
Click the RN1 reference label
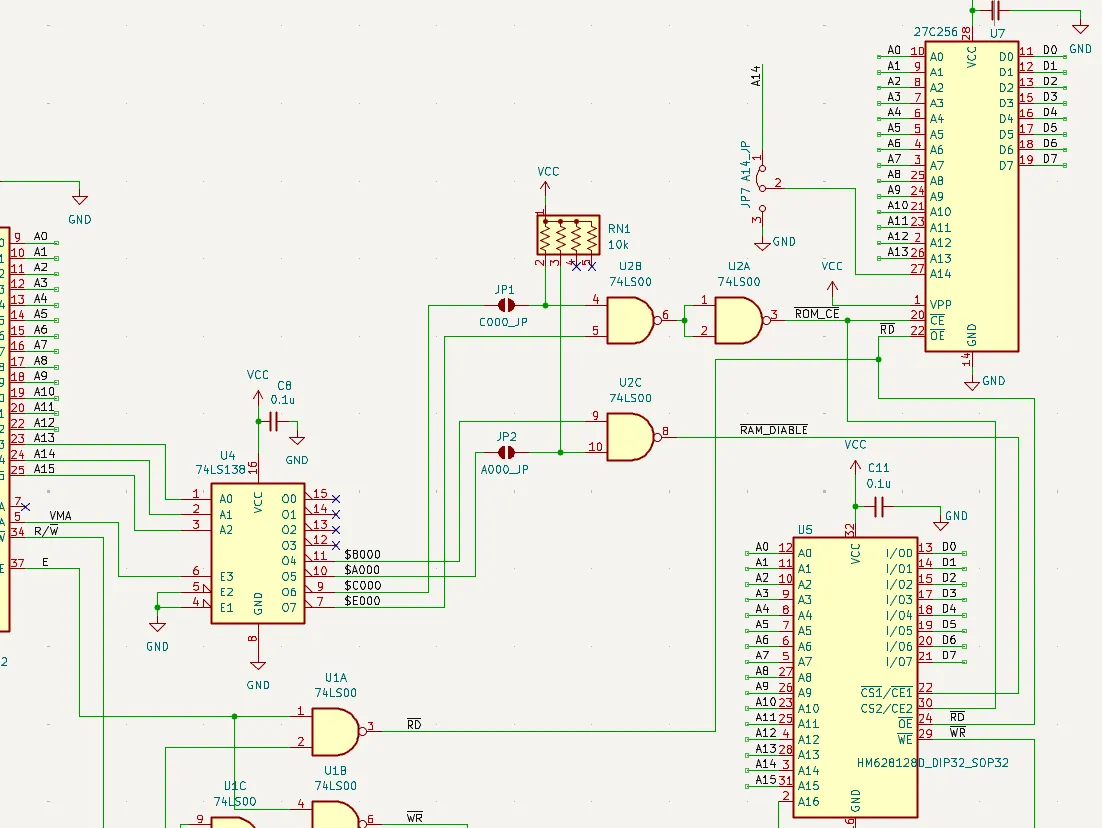[619, 229]
